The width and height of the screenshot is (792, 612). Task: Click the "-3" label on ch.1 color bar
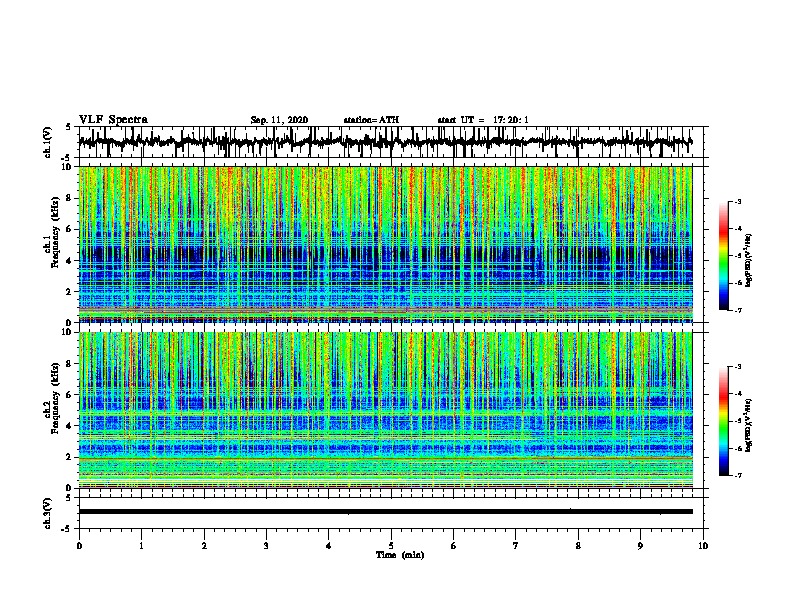pyautogui.click(x=738, y=202)
